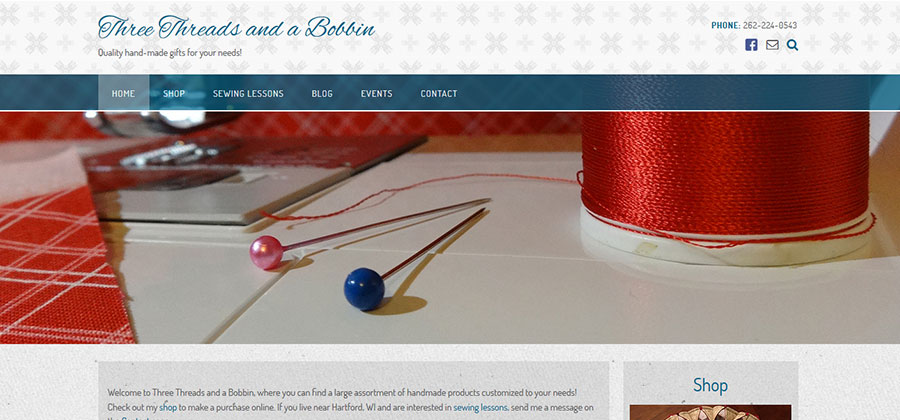Open the Facebook page icon
Screen dimensions: 900x420
pos(751,45)
